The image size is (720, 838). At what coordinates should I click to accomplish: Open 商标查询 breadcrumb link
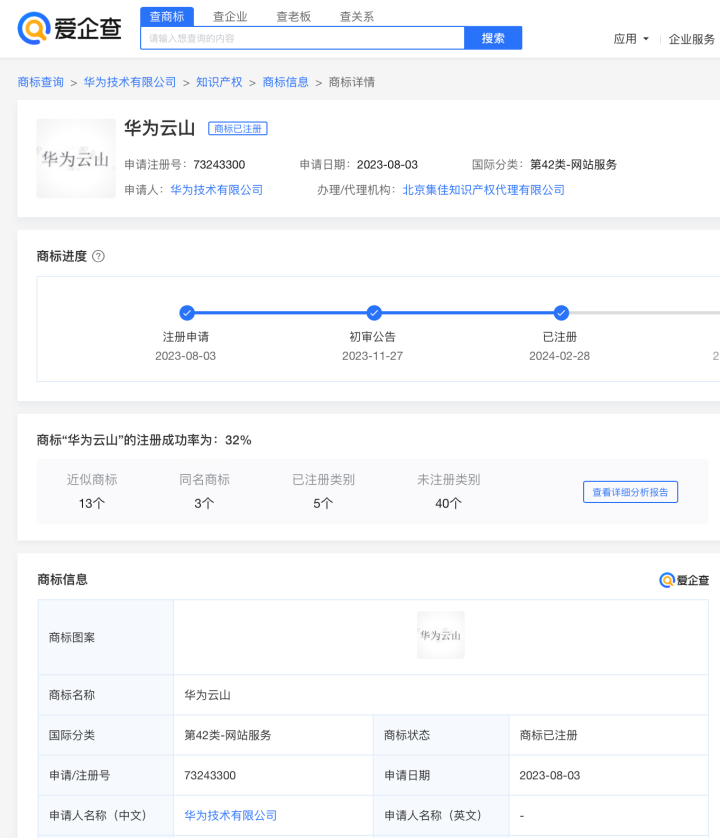point(41,82)
